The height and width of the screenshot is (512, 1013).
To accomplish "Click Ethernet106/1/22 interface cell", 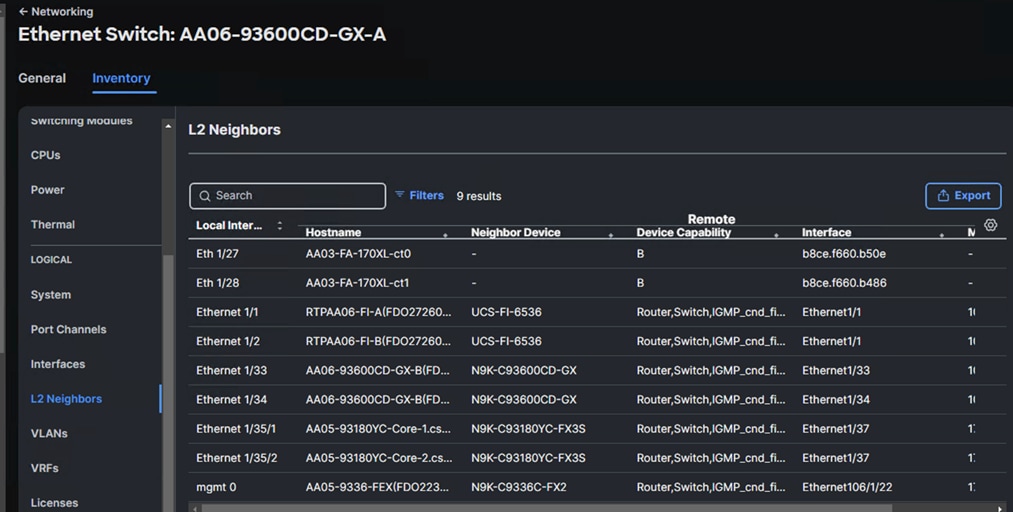I will pos(847,487).
